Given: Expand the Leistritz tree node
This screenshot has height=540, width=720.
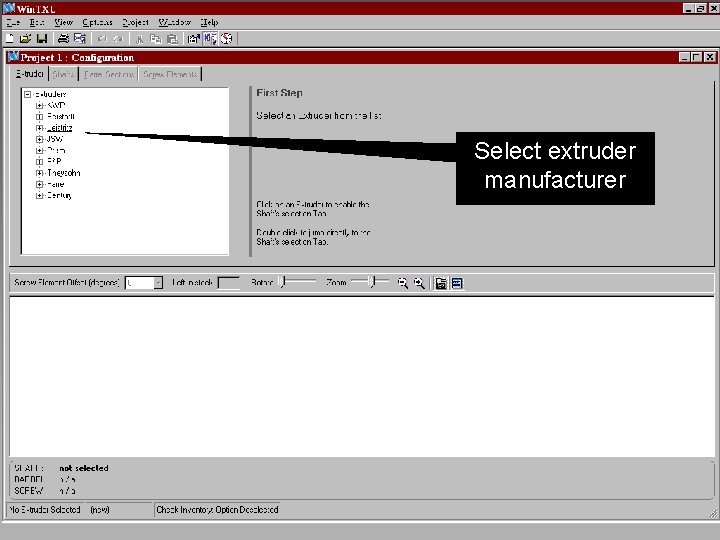Looking at the screenshot, I should coord(39,128).
